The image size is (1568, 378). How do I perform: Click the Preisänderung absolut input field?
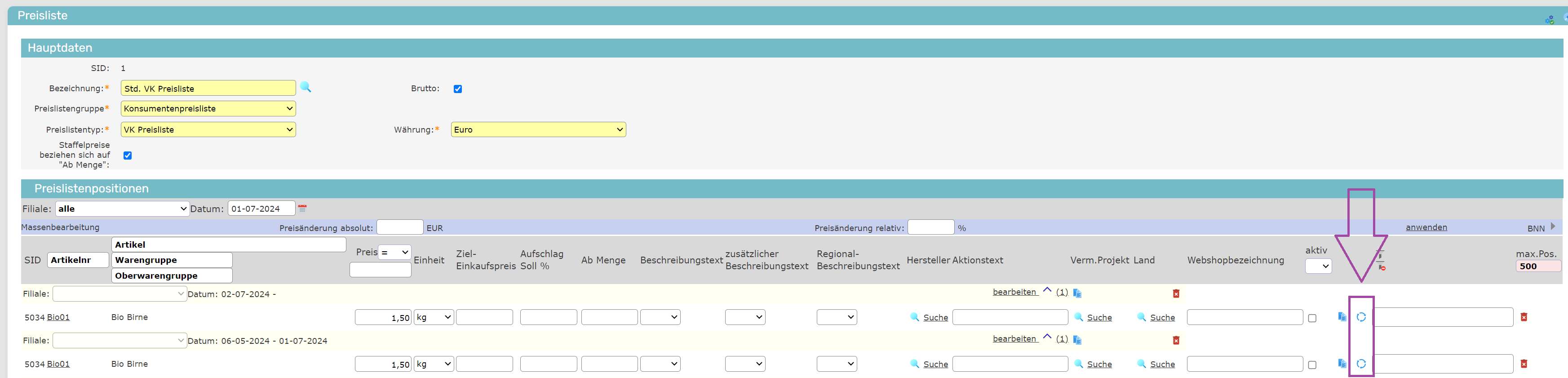[x=399, y=227]
